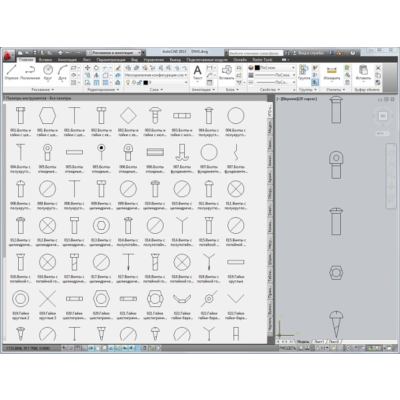Choose the Круг circle tool
The height and width of the screenshot is (400, 400).
48,73
